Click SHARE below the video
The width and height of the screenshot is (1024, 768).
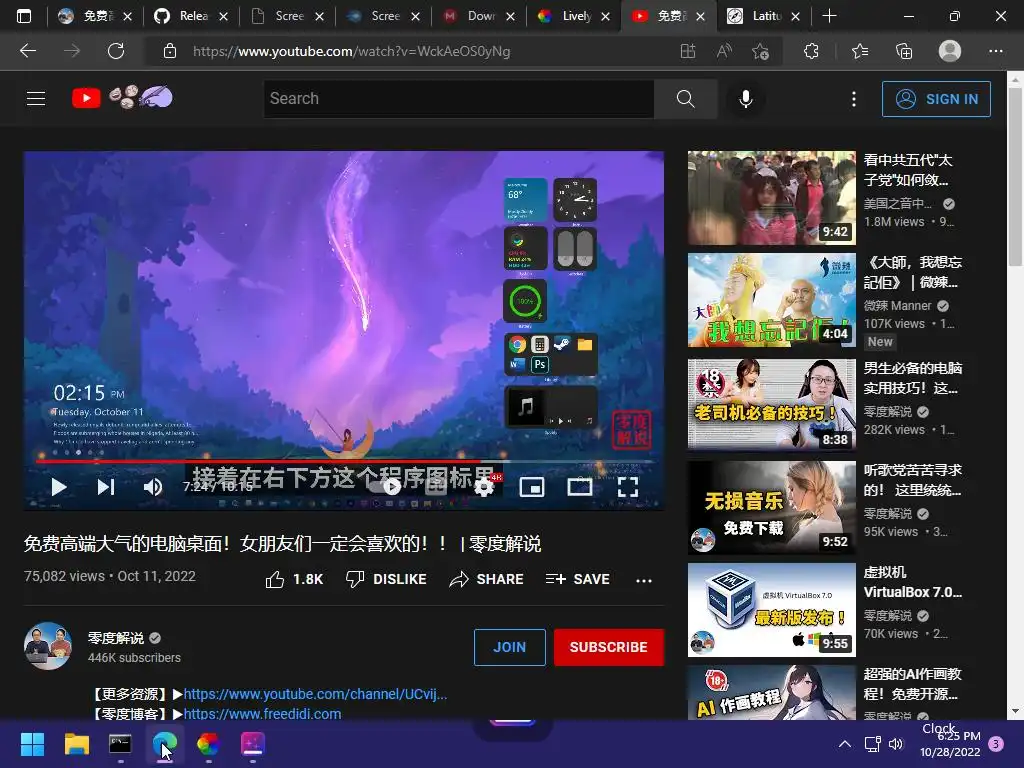coord(487,579)
